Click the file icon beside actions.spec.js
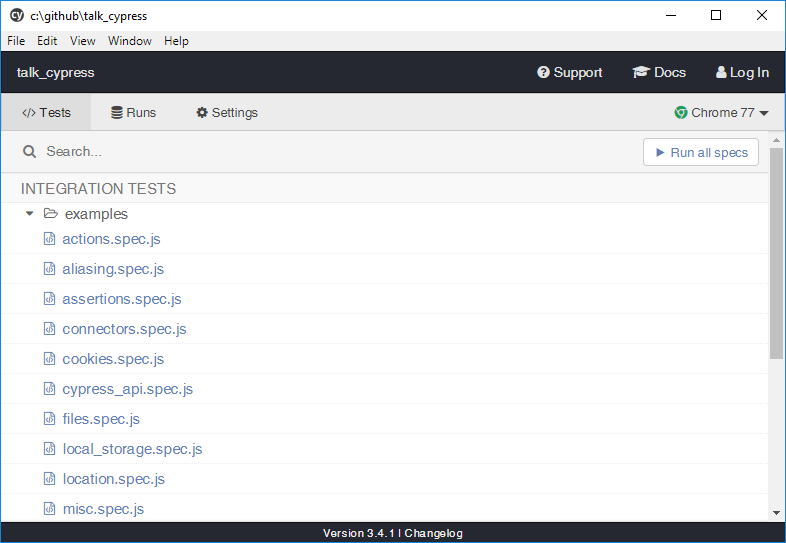This screenshot has width=786, height=543. [x=49, y=239]
